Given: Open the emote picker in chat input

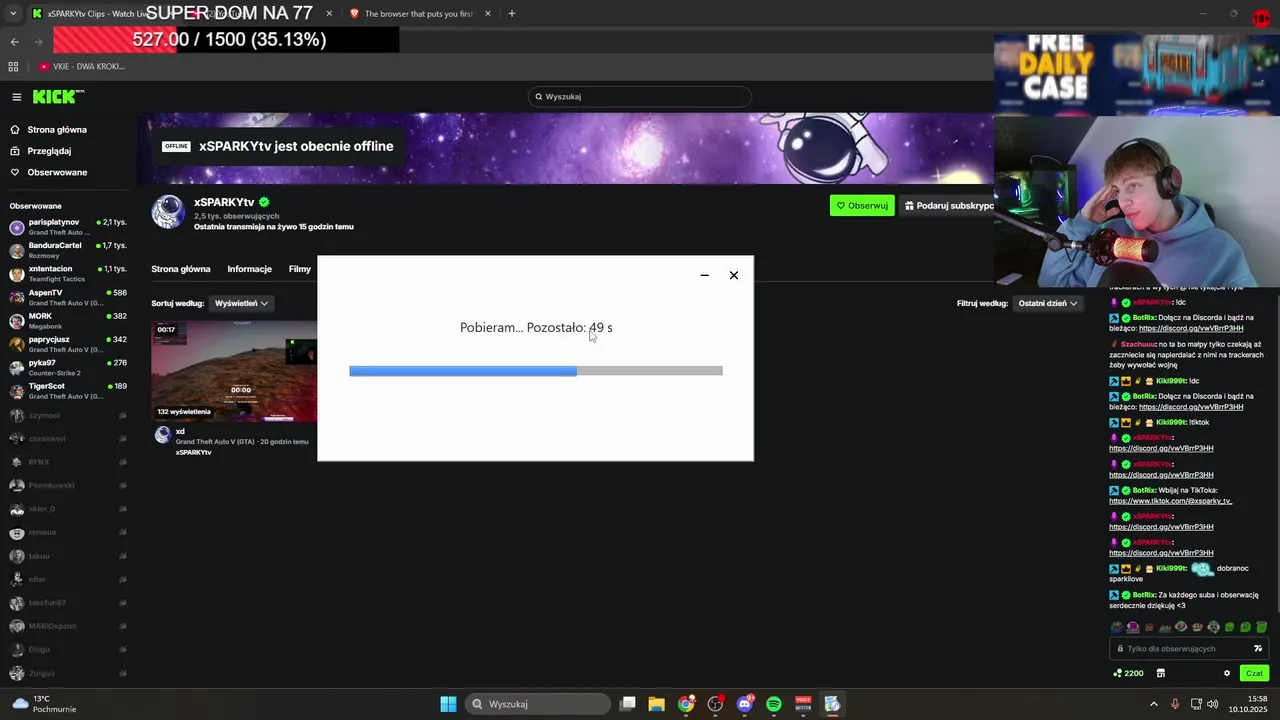Looking at the screenshot, I should point(1258,649).
